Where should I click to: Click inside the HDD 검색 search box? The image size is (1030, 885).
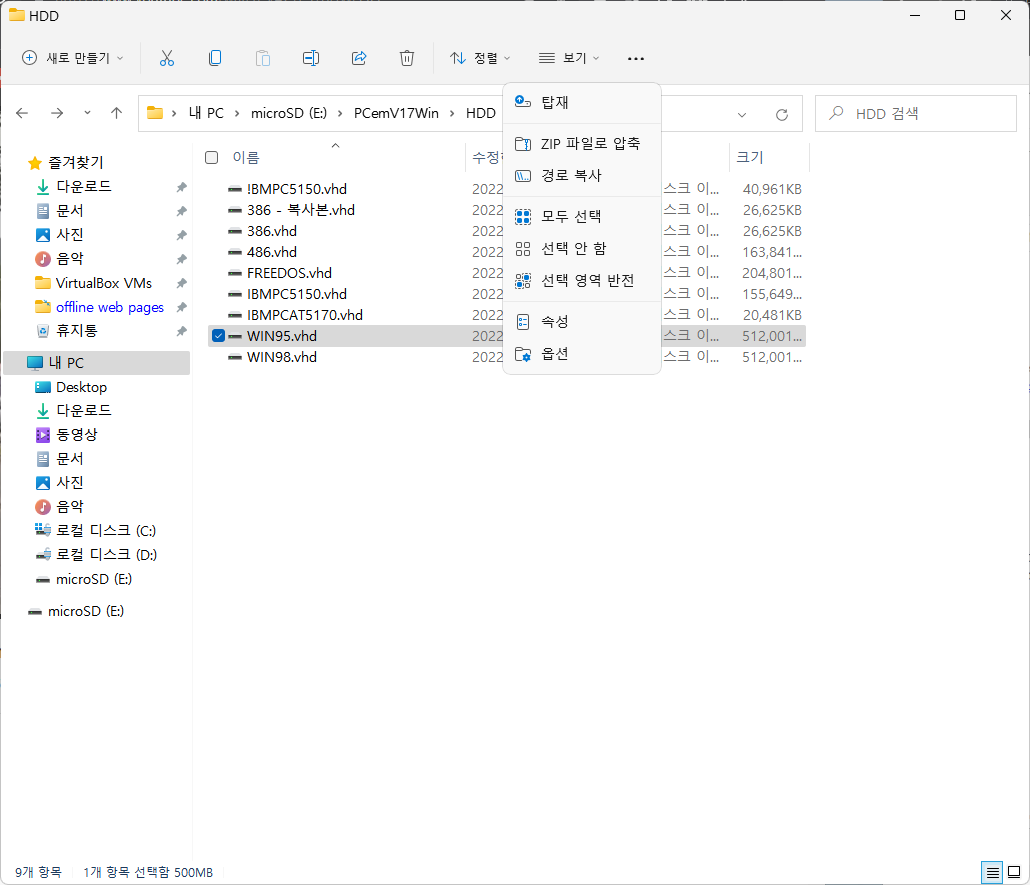click(x=916, y=114)
